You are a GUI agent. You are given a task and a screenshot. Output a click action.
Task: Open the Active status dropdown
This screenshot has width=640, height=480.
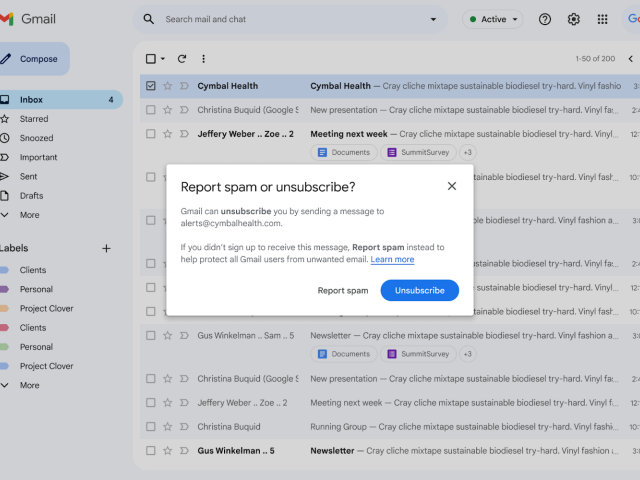(x=493, y=19)
